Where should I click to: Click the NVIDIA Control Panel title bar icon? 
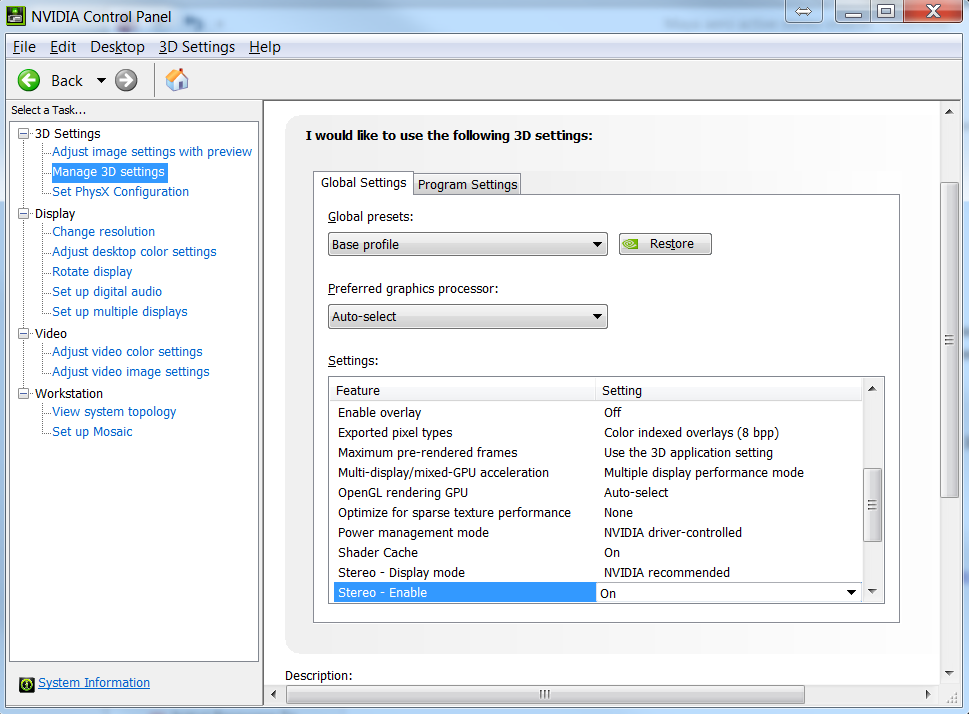click(x=16, y=16)
